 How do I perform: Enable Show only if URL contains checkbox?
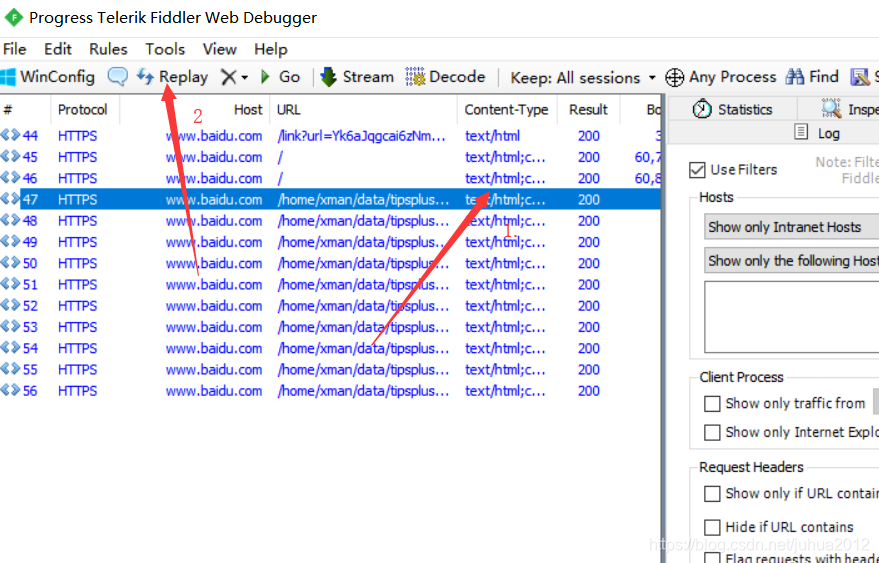[x=712, y=493]
